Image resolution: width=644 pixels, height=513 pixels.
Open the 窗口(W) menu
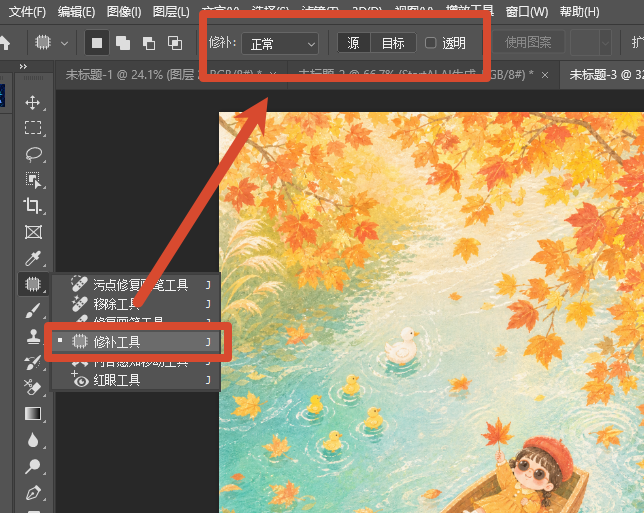click(527, 12)
